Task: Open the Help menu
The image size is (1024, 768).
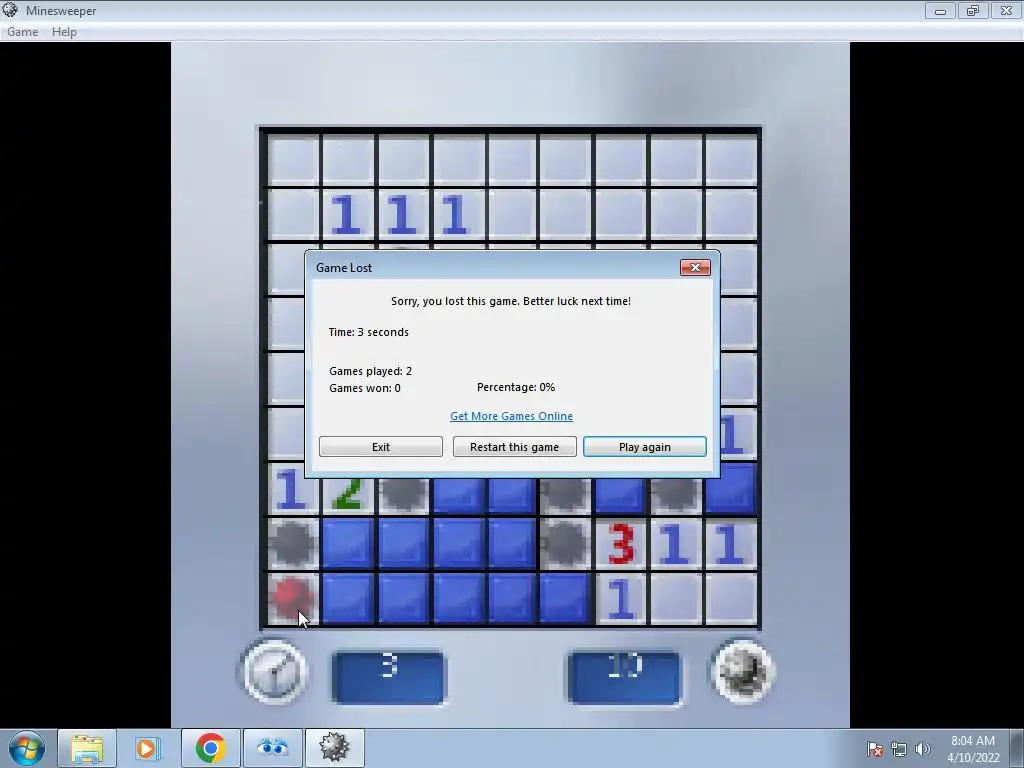Action: [x=64, y=31]
